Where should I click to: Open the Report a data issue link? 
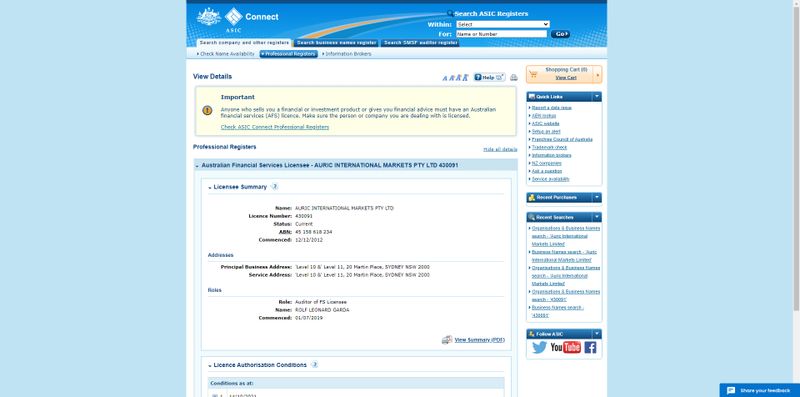[x=552, y=108]
